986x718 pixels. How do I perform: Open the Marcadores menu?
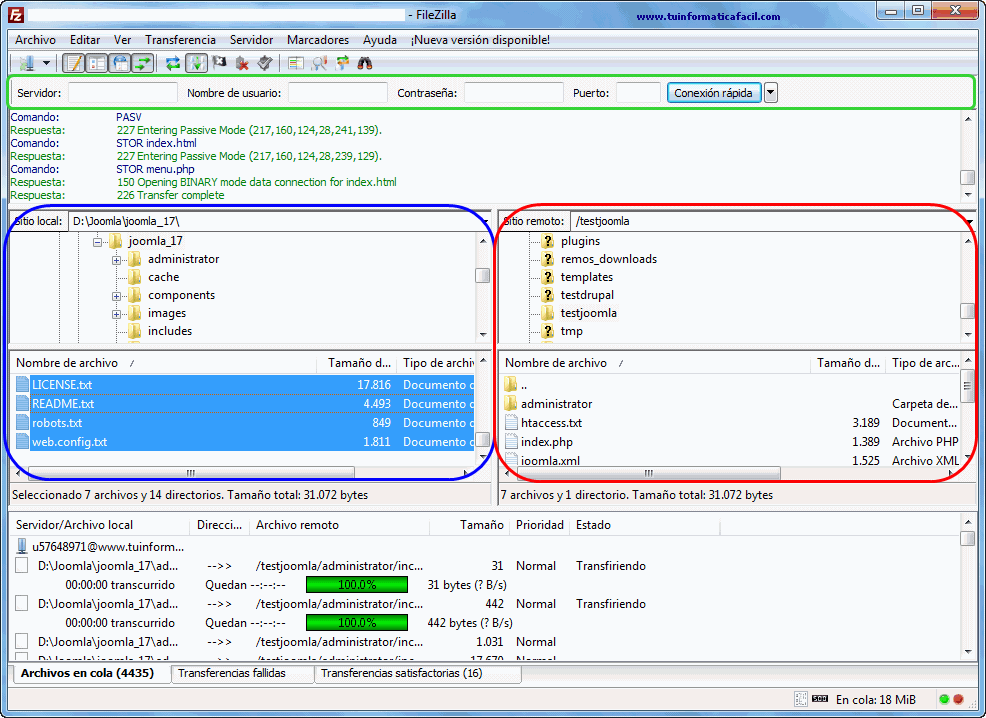point(318,40)
